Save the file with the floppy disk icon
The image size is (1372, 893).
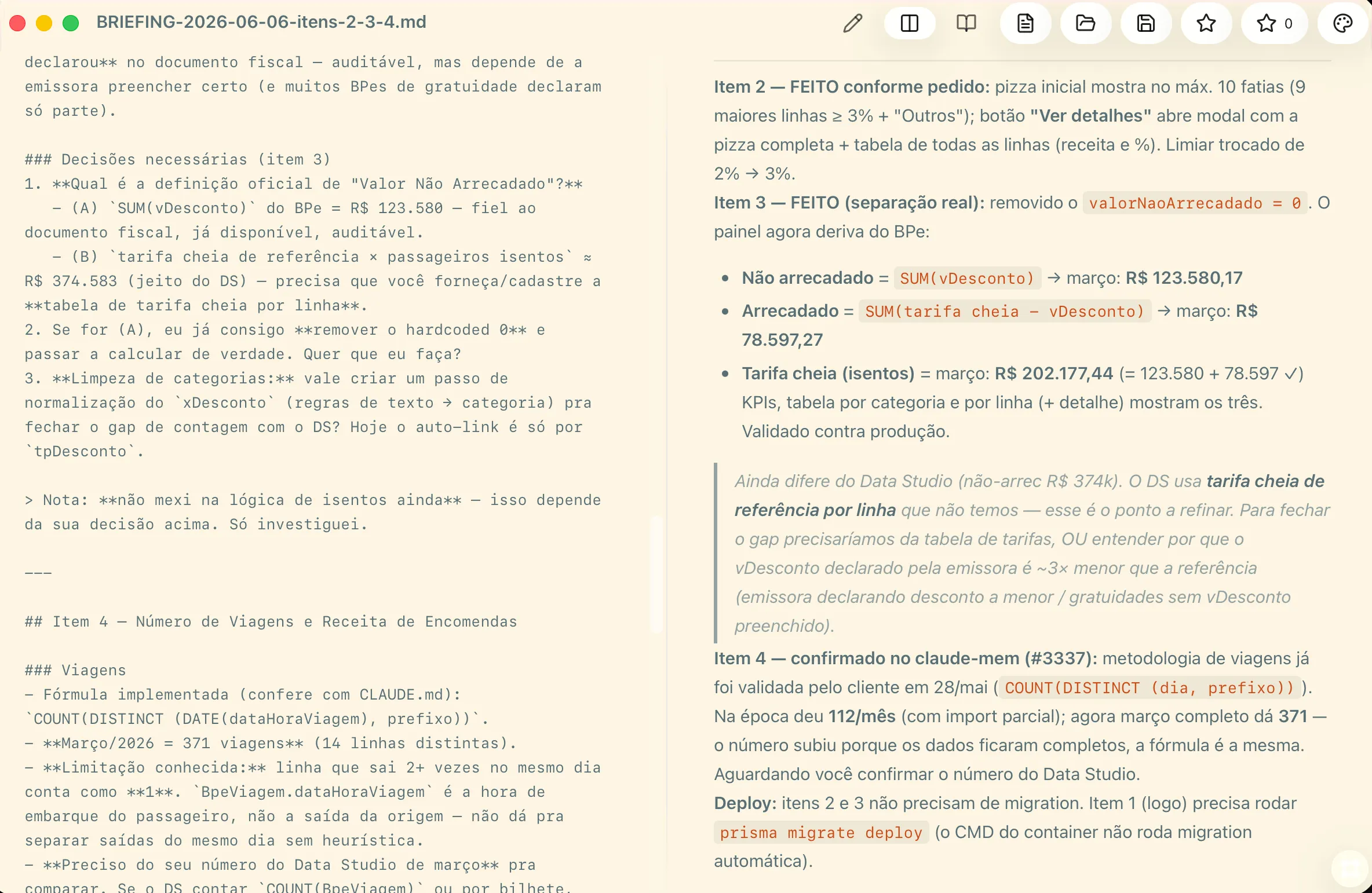pyautogui.click(x=1145, y=23)
